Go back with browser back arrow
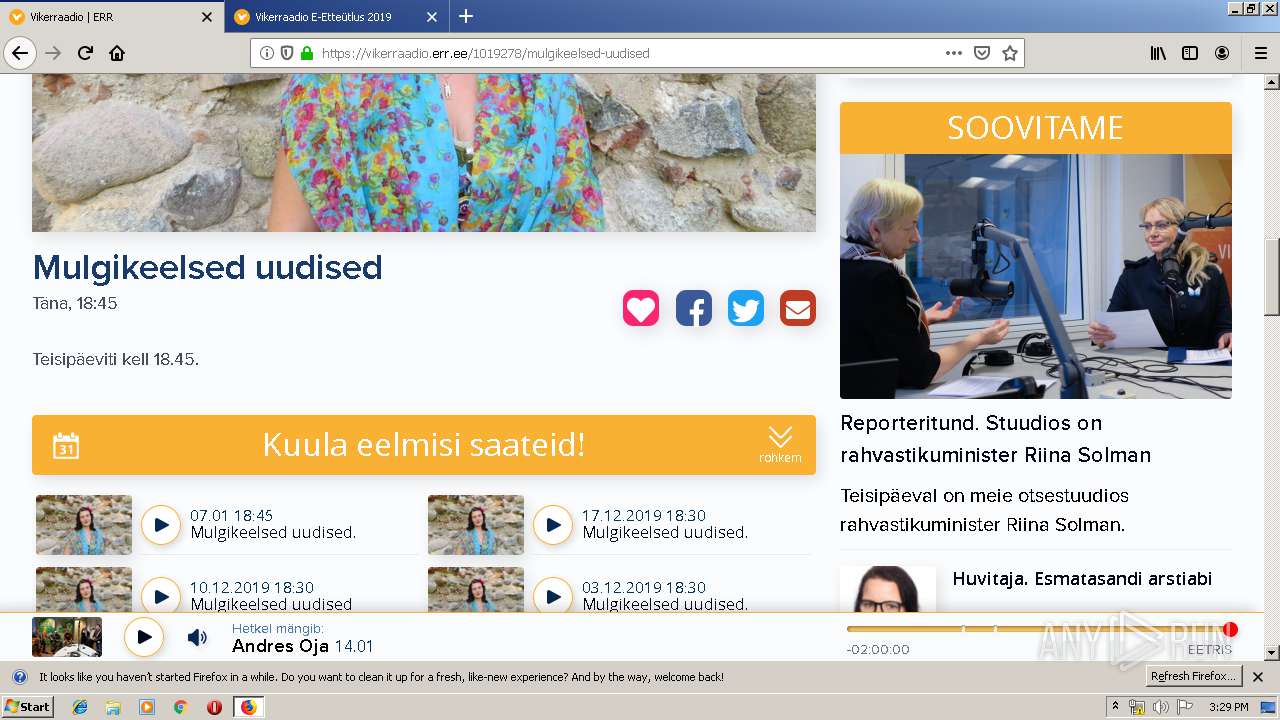The image size is (1280, 720). pyautogui.click(x=20, y=53)
